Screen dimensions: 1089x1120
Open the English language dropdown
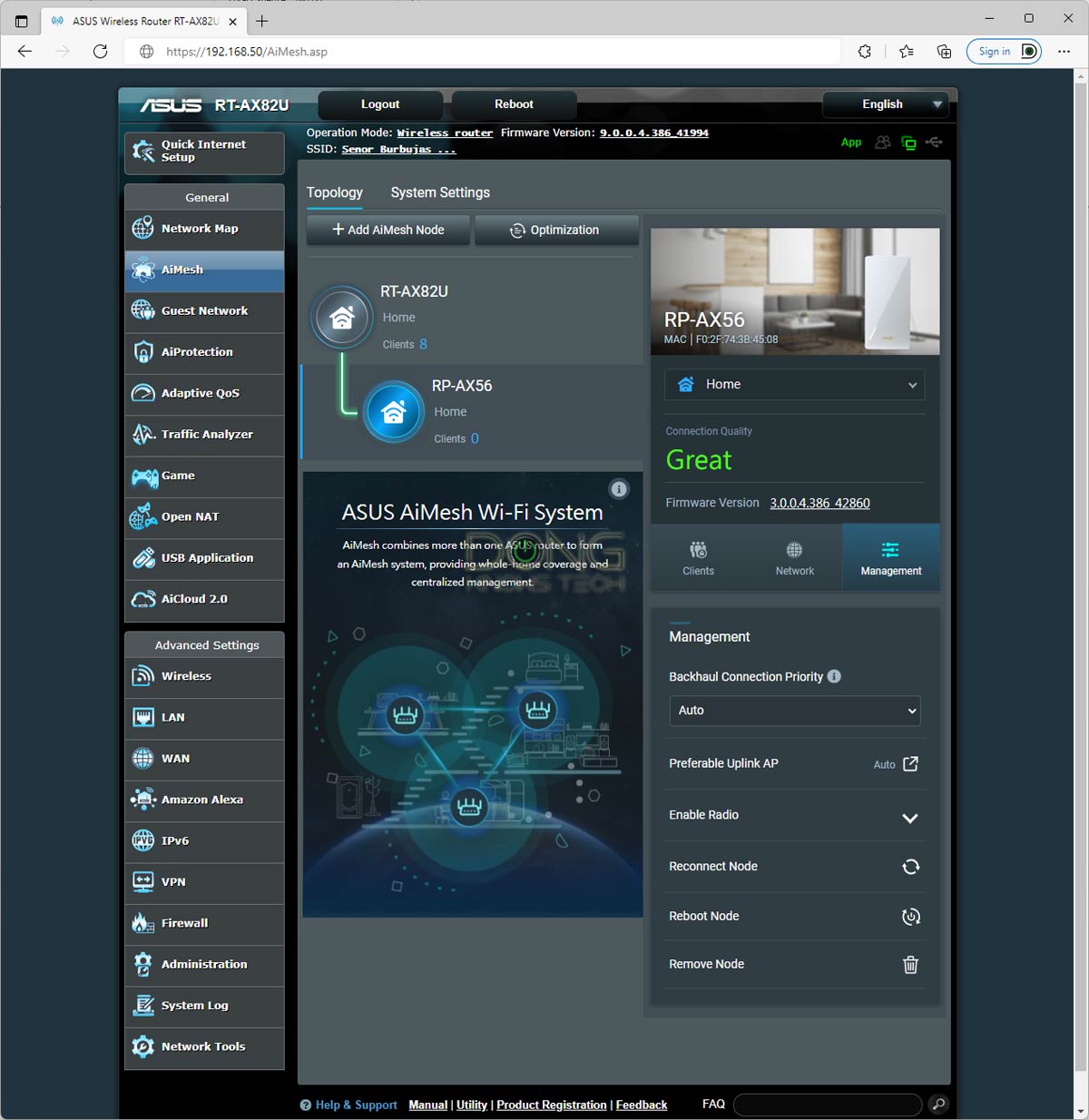tap(885, 104)
